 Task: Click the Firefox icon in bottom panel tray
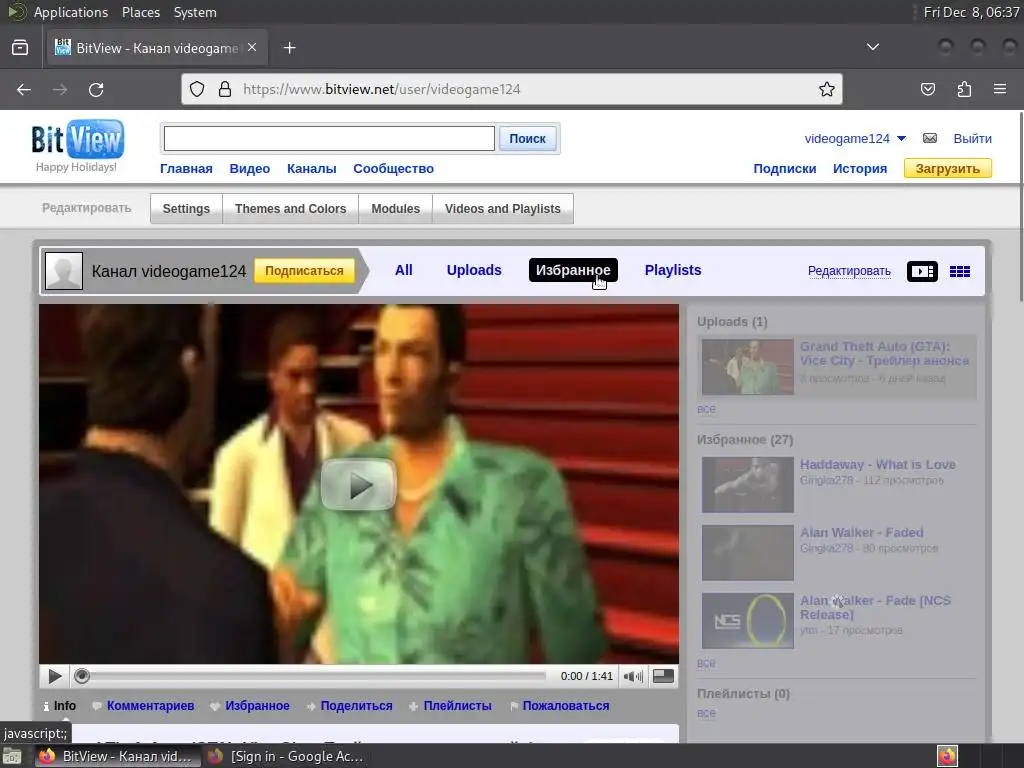pos(947,756)
